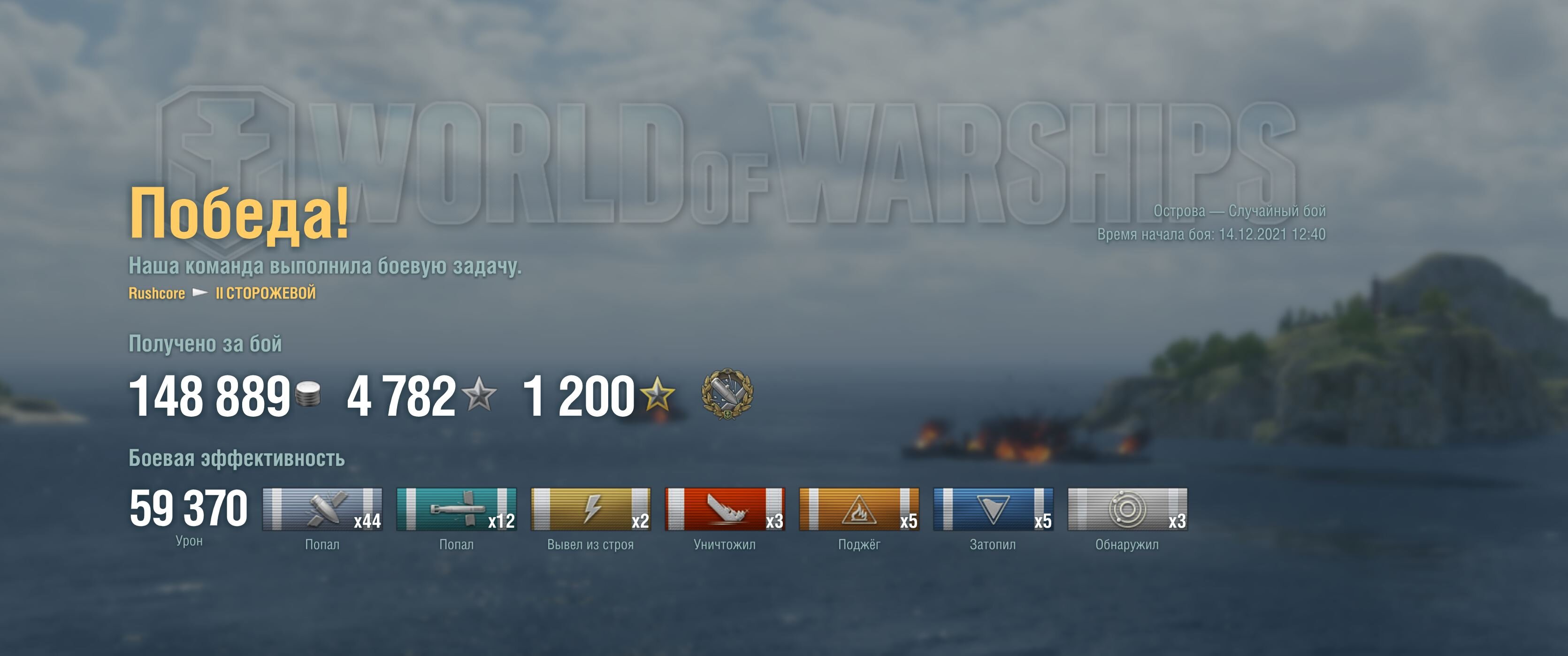Click the Острова — Случайный бой label
The height and width of the screenshot is (656, 1568).
click(1240, 211)
